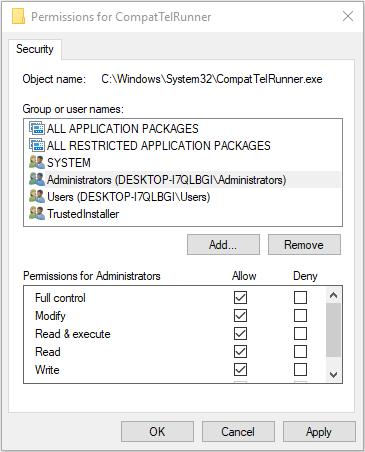This screenshot has width=365, height=452.
Task: Click the Apply button
Action: pyautogui.click(x=319, y=432)
